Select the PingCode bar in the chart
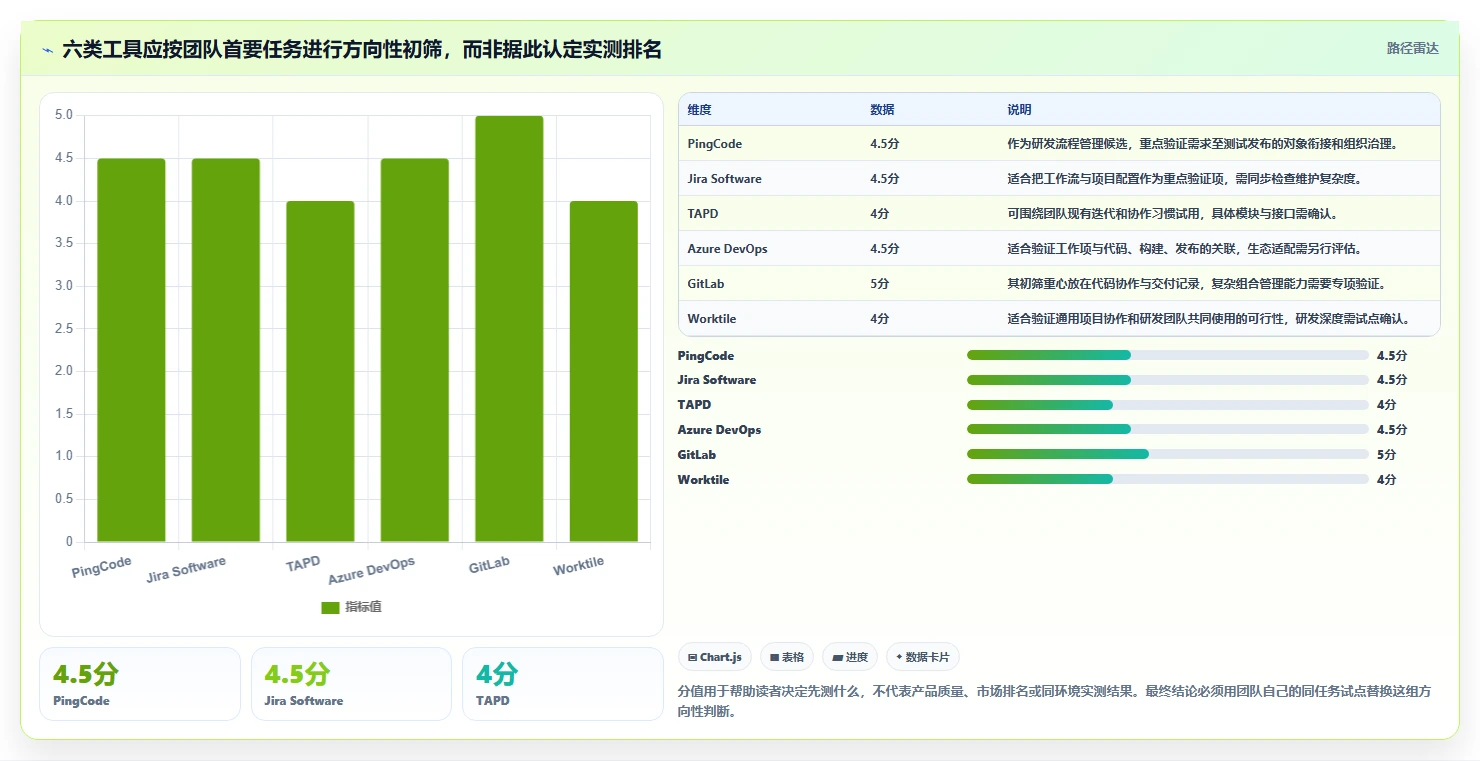 131,350
